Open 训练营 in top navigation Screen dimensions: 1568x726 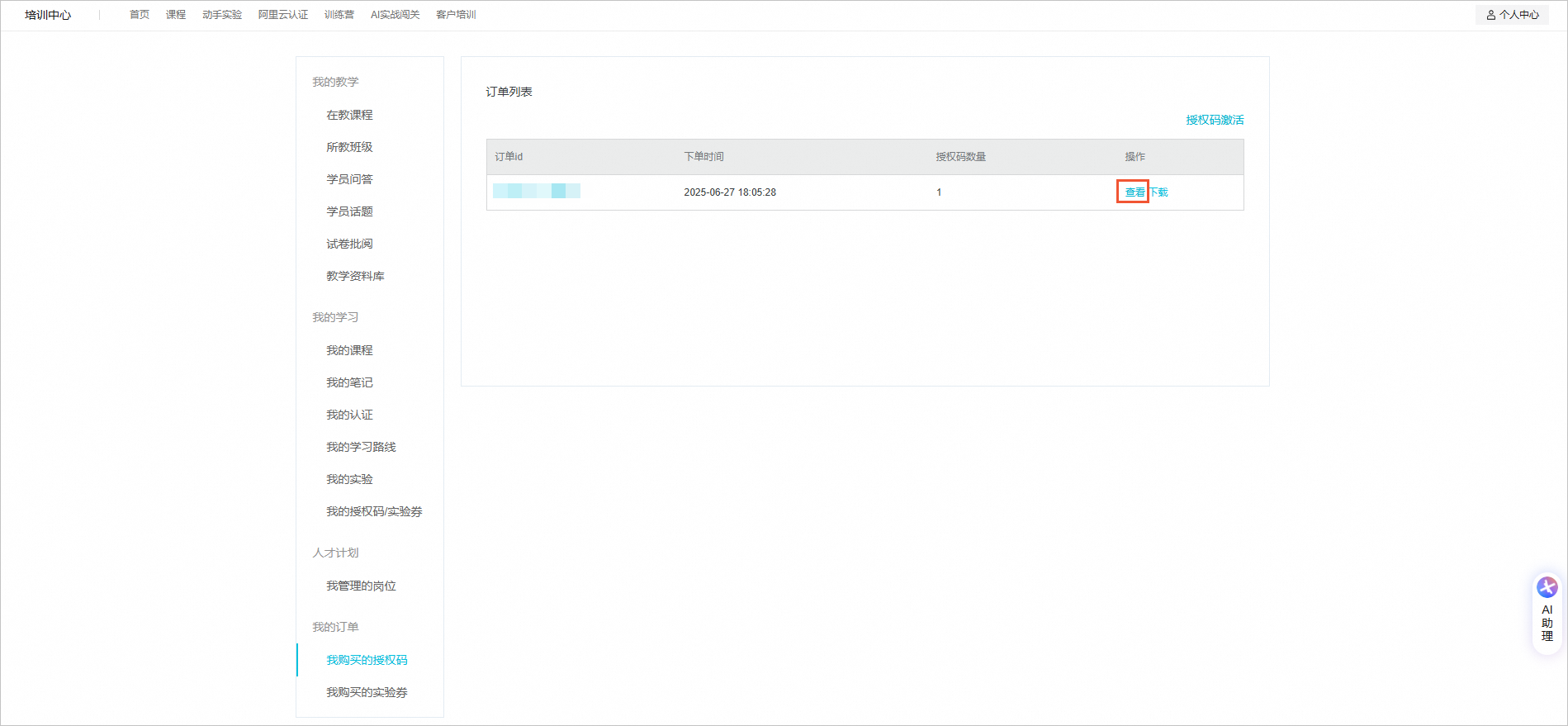click(339, 15)
